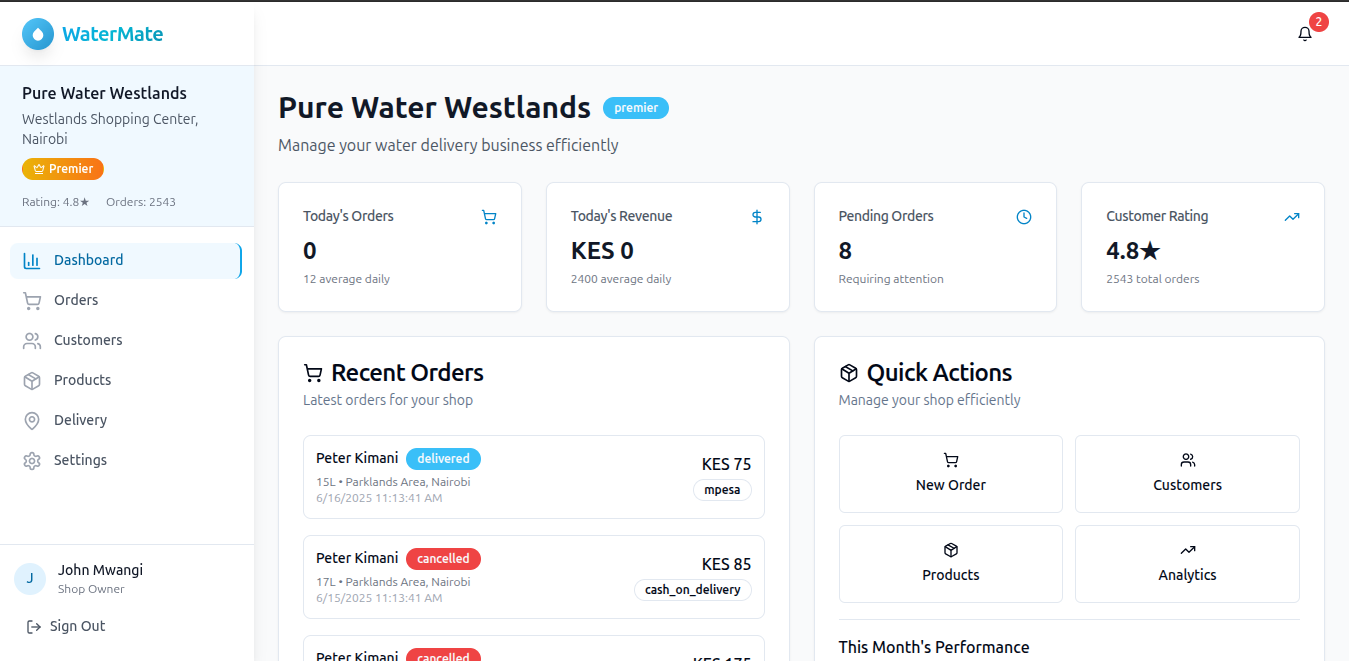Go to Orders in the sidebar
The width and height of the screenshot is (1349, 661).
[x=126, y=300]
